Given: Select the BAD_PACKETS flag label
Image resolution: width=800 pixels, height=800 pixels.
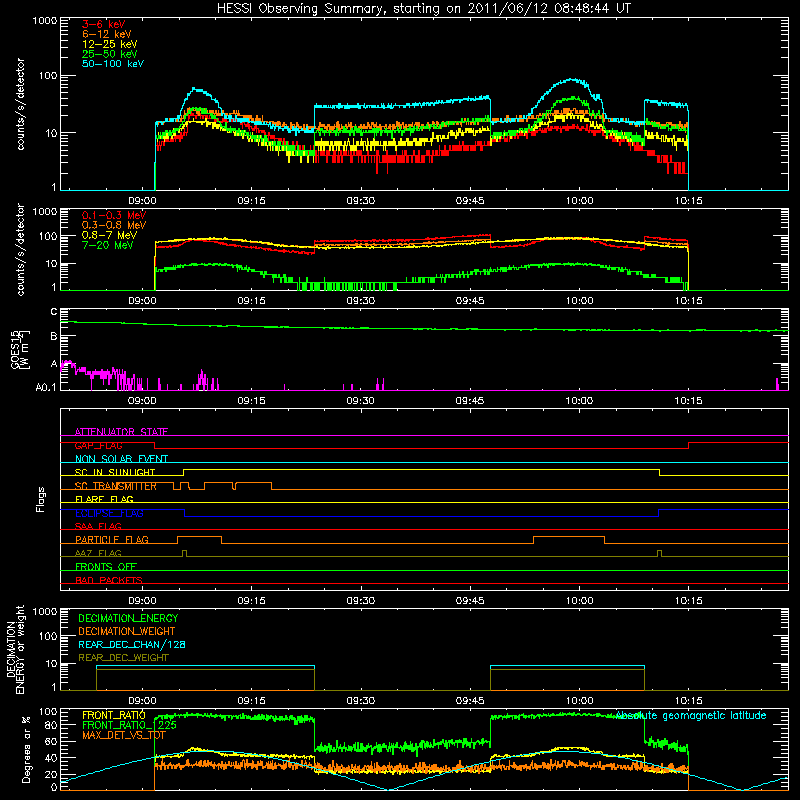Looking at the screenshot, I should point(109,580).
